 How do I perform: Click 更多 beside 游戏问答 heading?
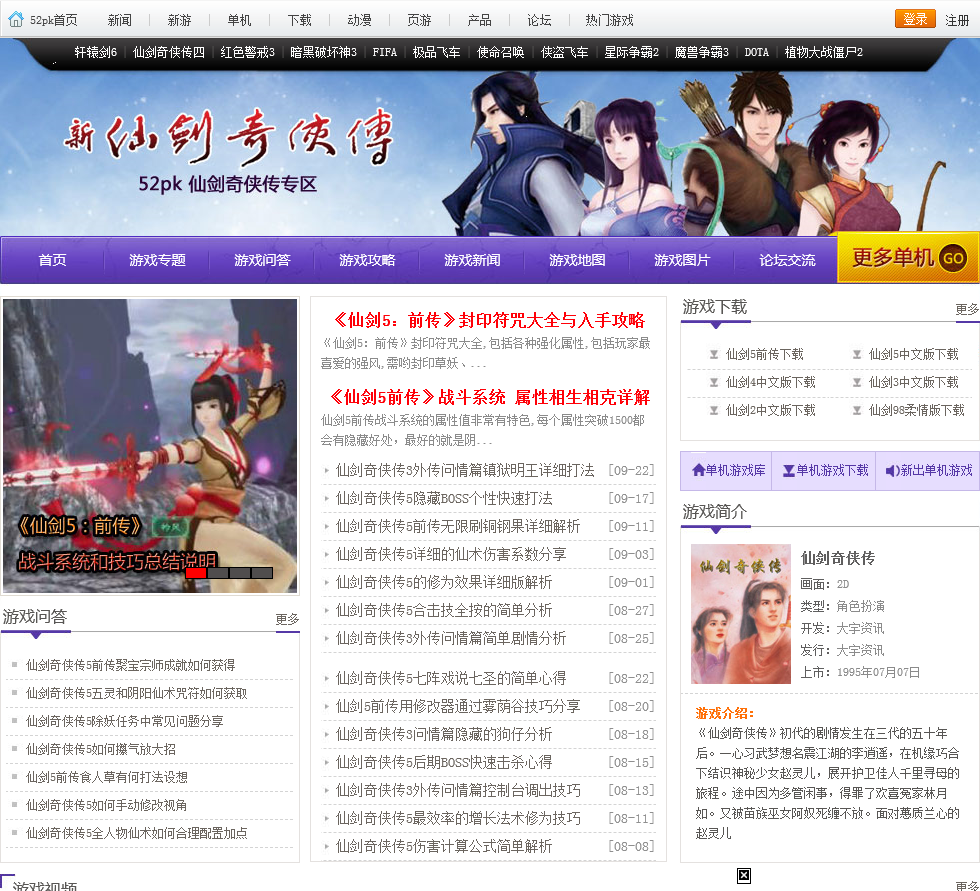pos(288,619)
